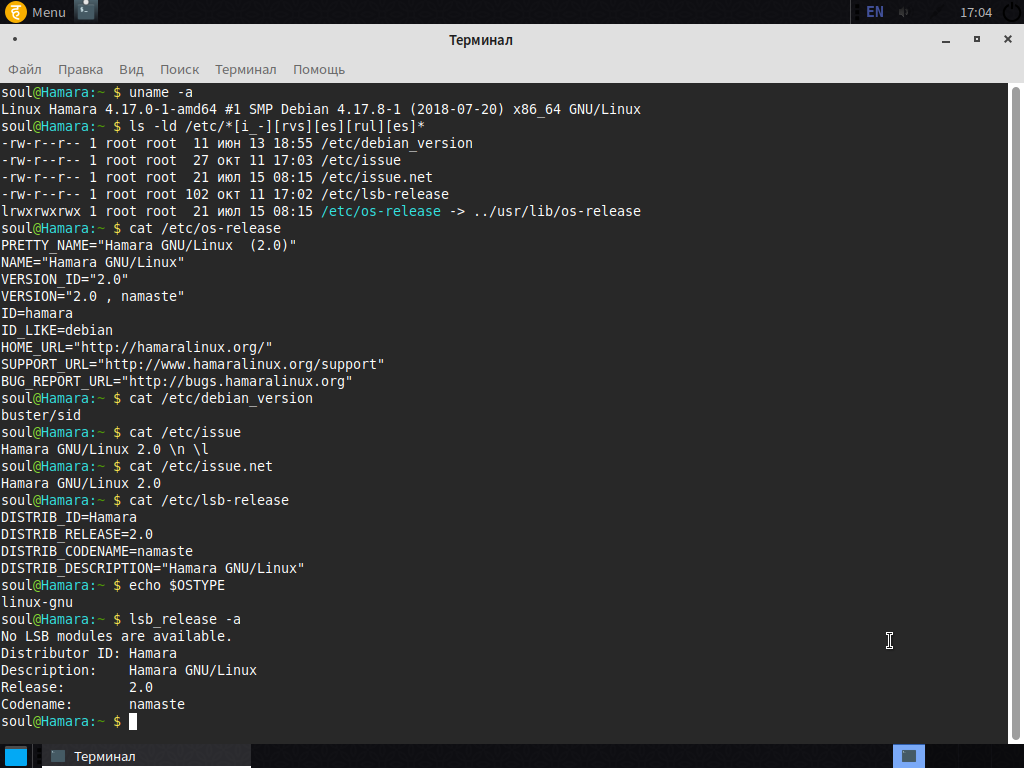
Task: Open the window menu dot icon
Action: [15, 39]
